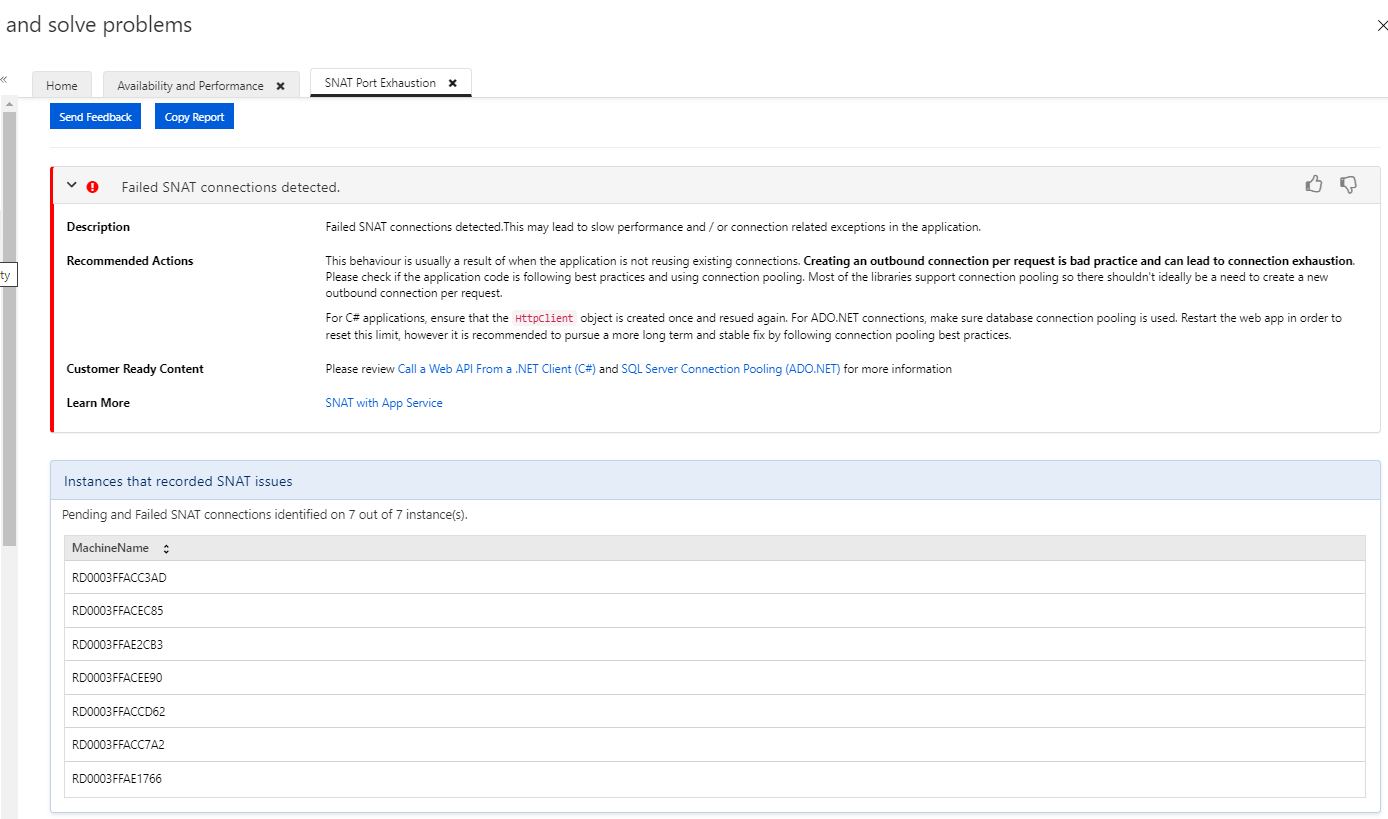Open the SNAT with App Service link

tap(383, 402)
